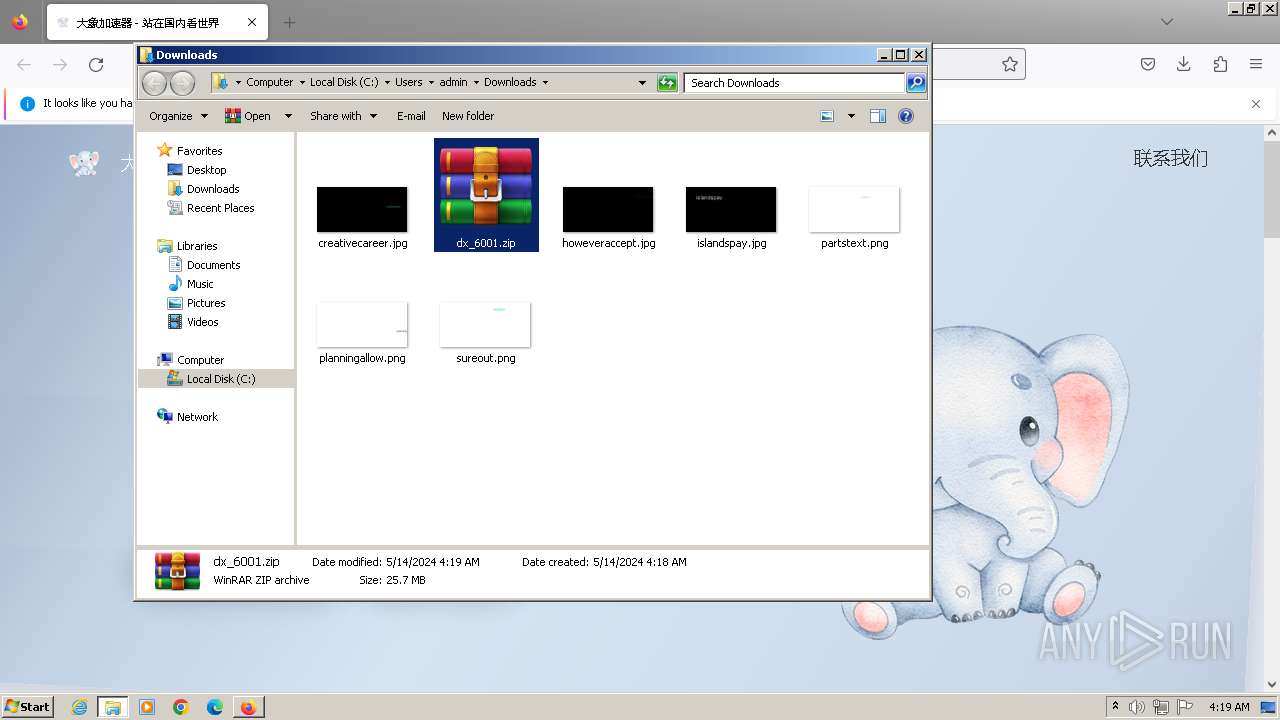This screenshot has width=1280, height=720.
Task: Click admin in the address breadcrumb
Action: [454, 82]
